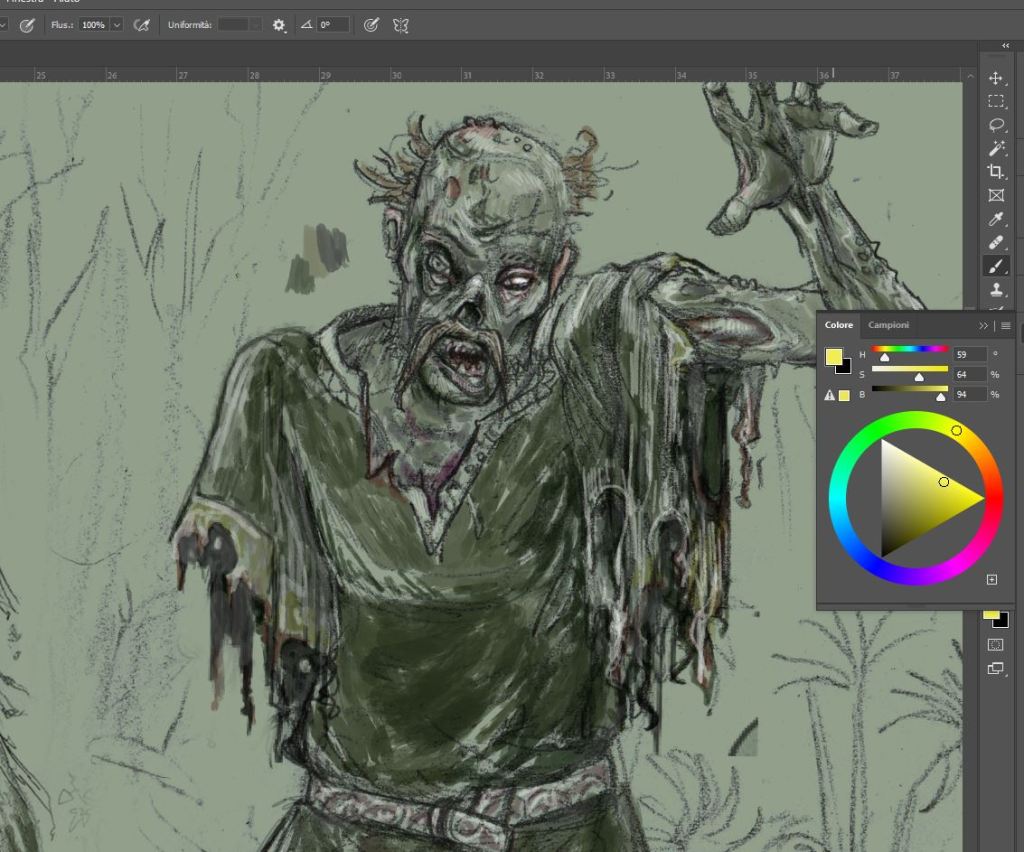Click the hue slider bar
This screenshot has height=852, width=1024.
(910, 349)
